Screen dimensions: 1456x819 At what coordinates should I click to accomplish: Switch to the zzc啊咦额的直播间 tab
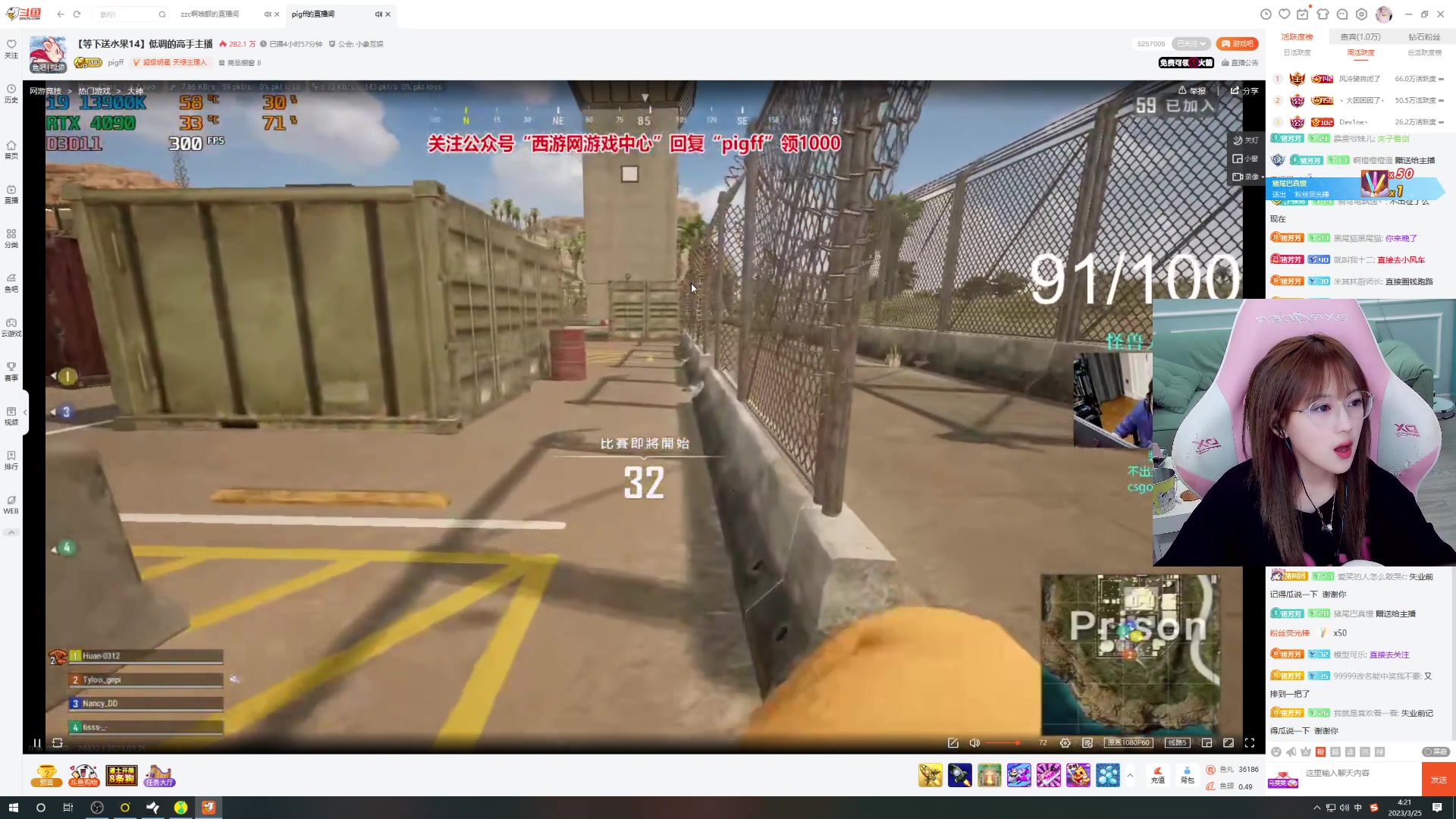coord(210,14)
